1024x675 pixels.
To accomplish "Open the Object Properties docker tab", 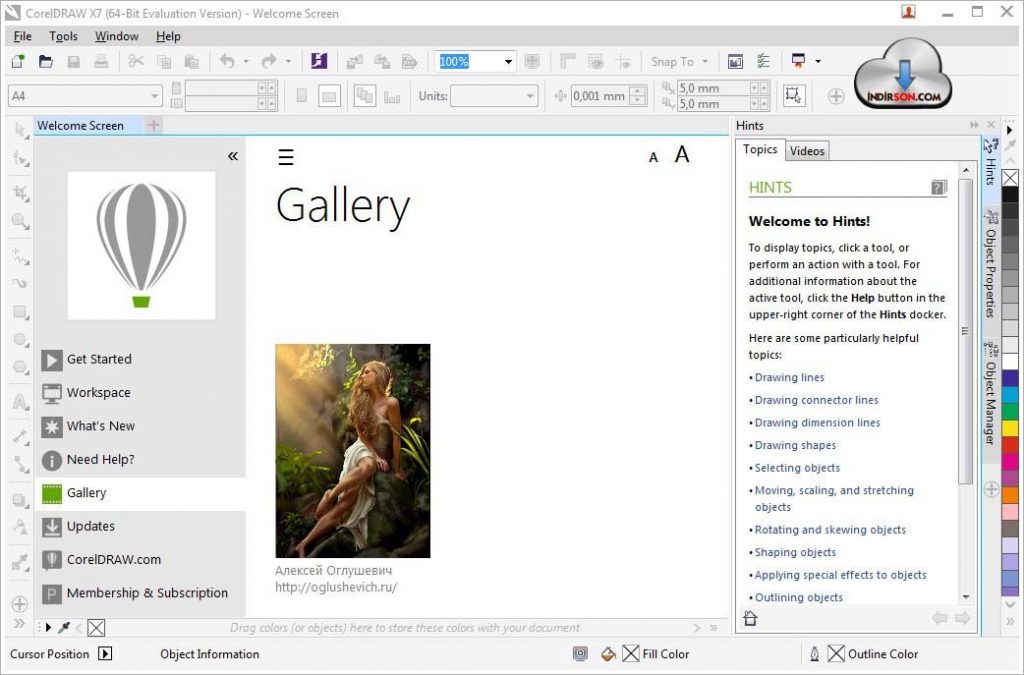I will click(990, 264).
